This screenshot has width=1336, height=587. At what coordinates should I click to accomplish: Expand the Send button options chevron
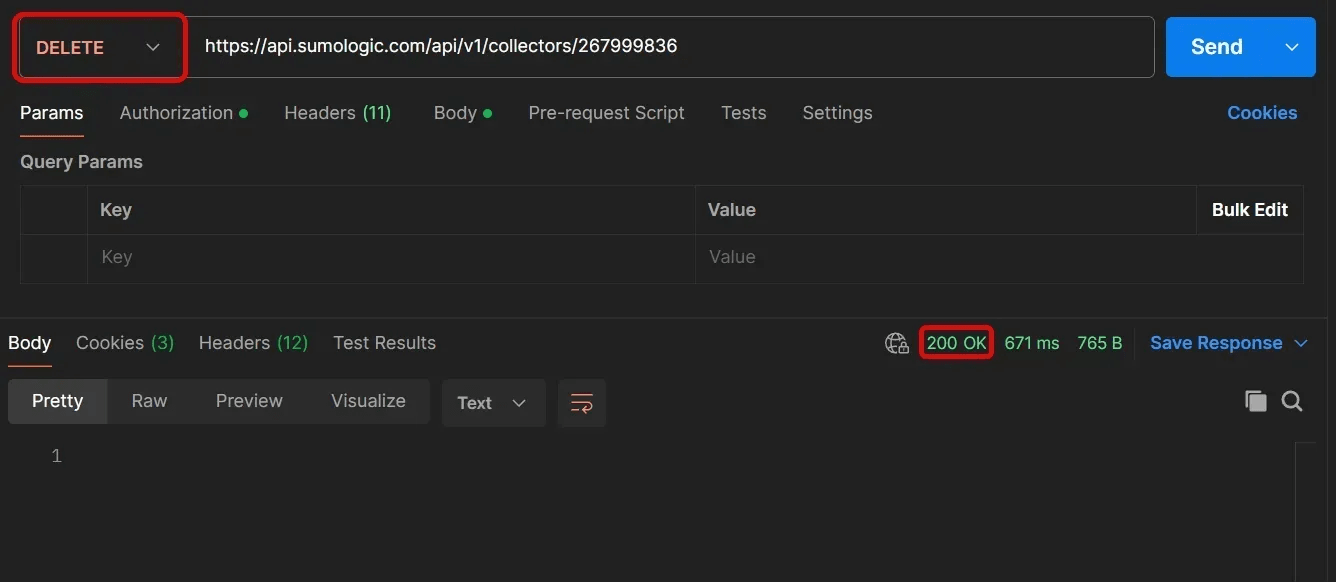pos(1291,46)
